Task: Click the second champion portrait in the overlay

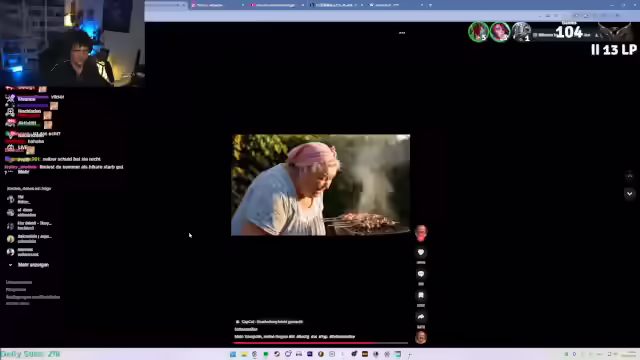Action: (500, 31)
